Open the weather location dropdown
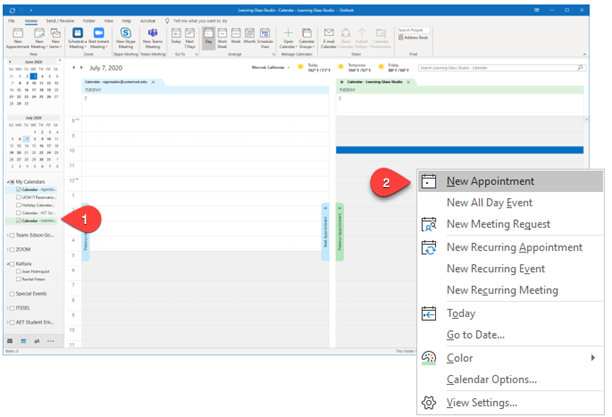The image size is (612, 417). (288, 68)
